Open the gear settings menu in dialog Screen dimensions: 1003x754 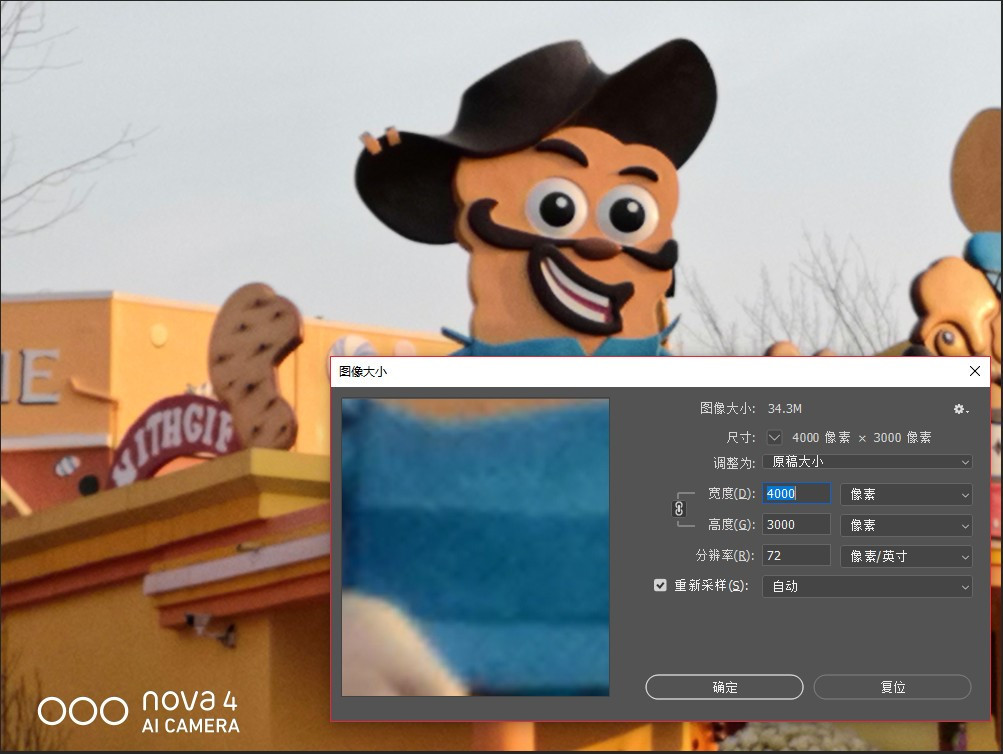point(961,409)
